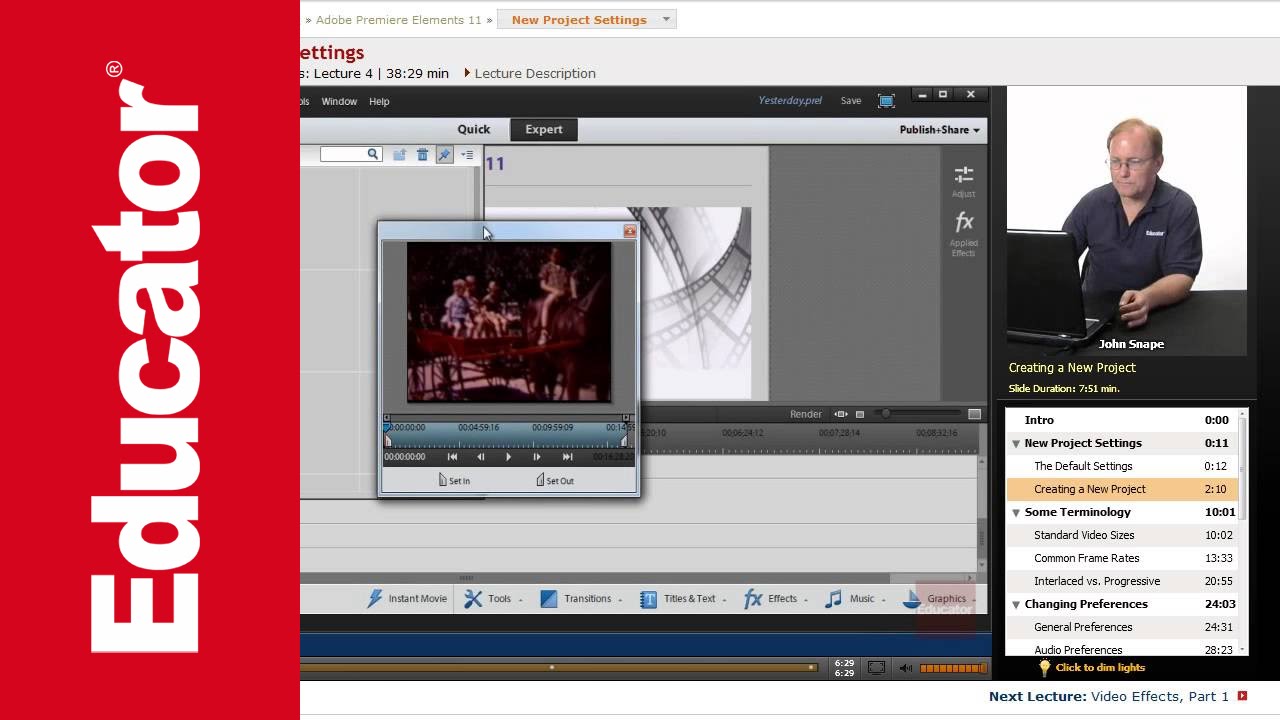Open the Applied Effects fx panel
Image resolution: width=1280 pixels, height=720 pixels.
click(964, 234)
